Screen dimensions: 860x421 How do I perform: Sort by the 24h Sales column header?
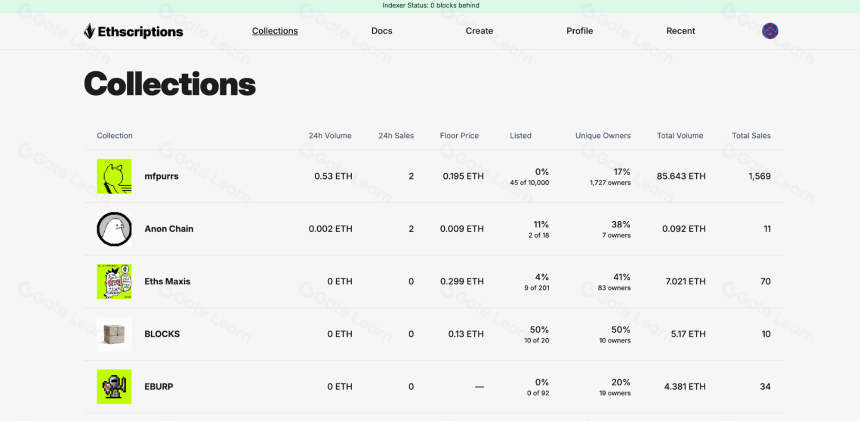396,136
